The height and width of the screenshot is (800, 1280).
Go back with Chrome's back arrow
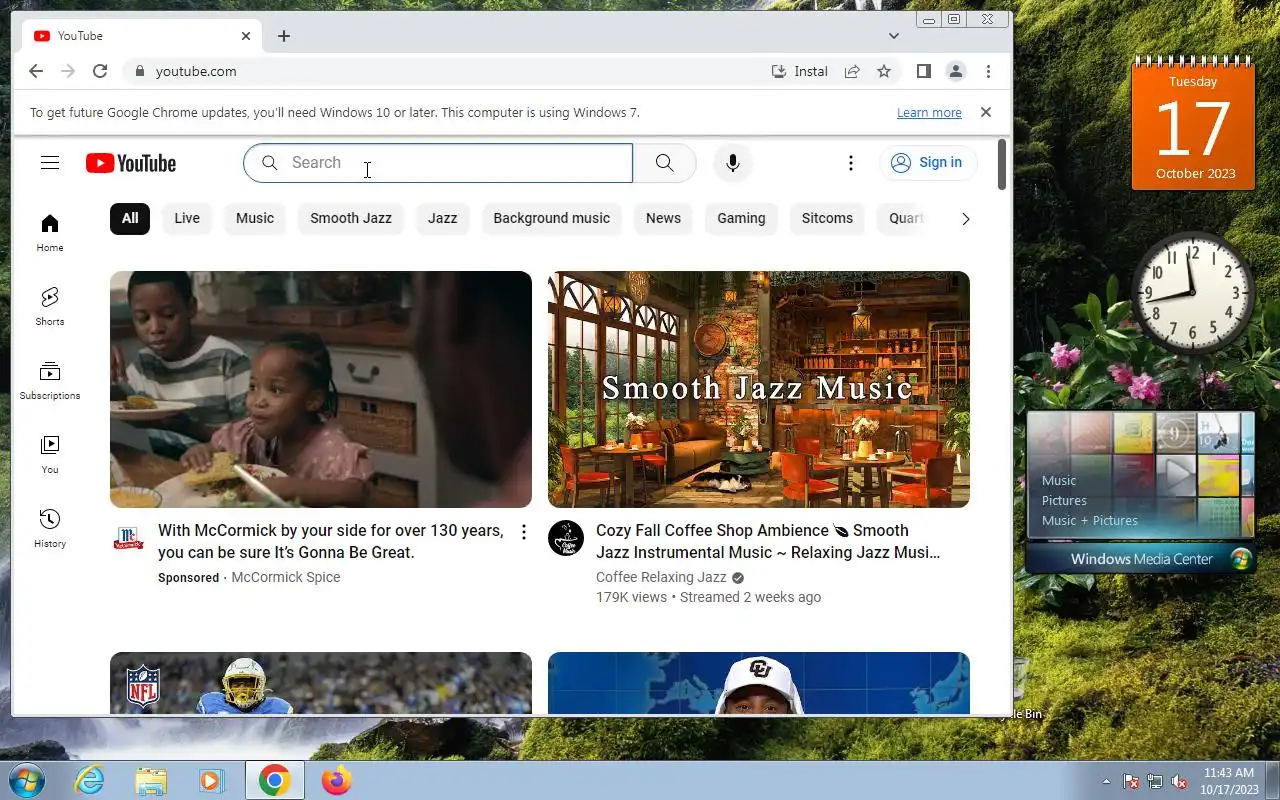[x=36, y=71]
